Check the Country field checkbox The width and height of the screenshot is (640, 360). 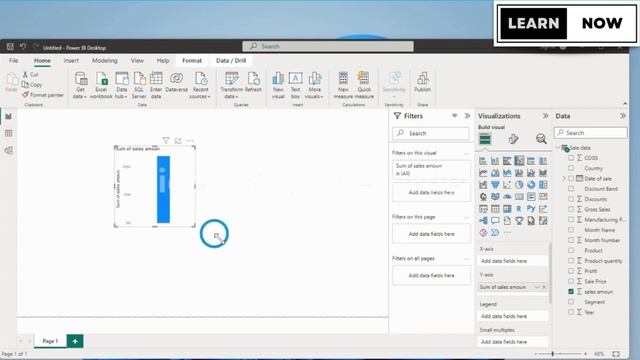tap(571, 168)
